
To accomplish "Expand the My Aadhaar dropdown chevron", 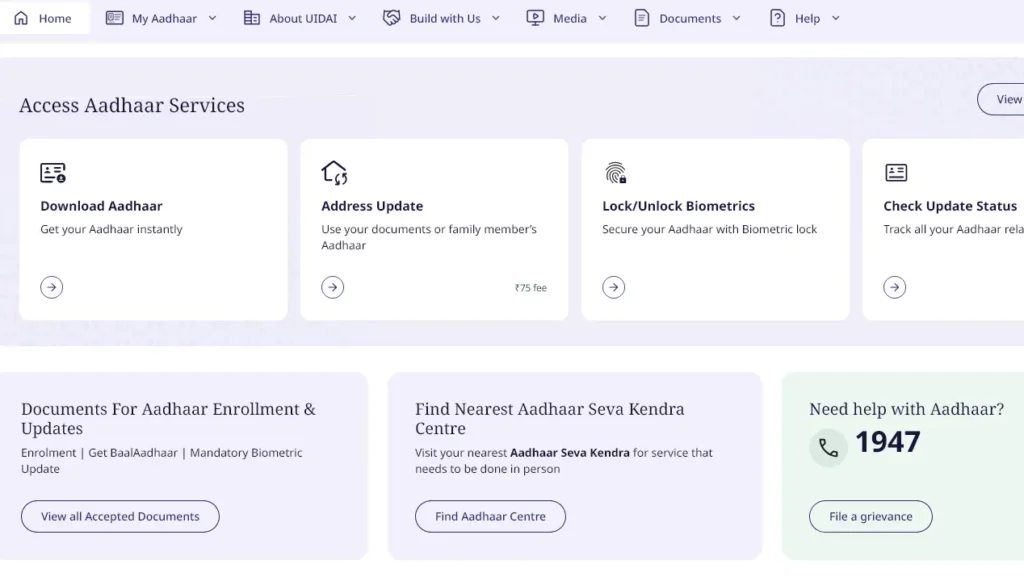I will pos(212,18).
